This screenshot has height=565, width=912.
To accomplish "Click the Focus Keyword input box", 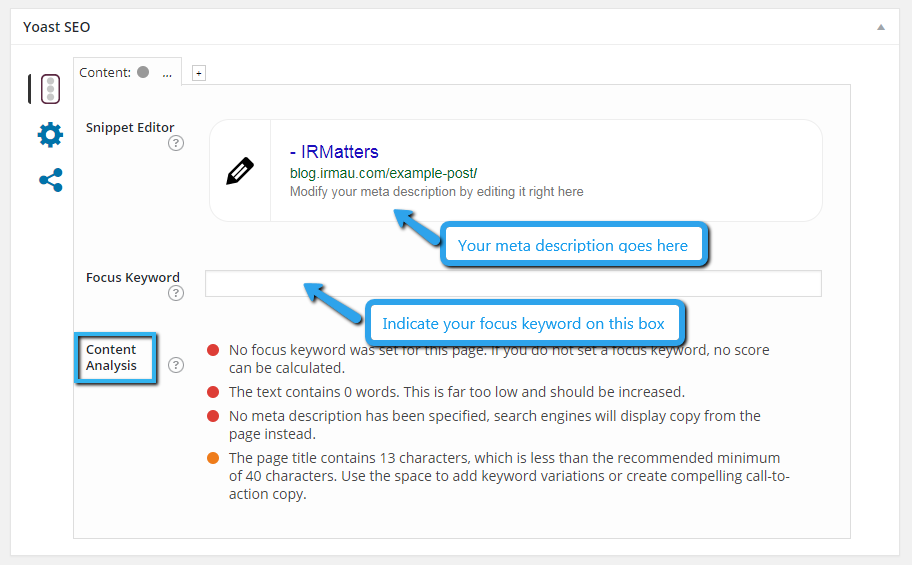I will pos(514,283).
